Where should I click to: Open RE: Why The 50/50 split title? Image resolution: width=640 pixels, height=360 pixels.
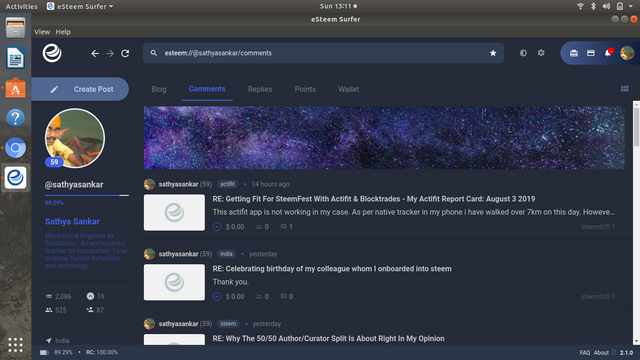pos(328,338)
